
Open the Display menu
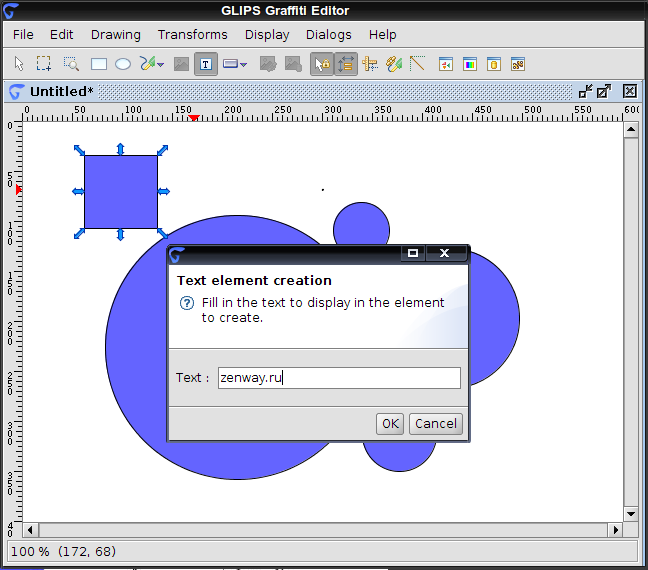click(267, 35)
